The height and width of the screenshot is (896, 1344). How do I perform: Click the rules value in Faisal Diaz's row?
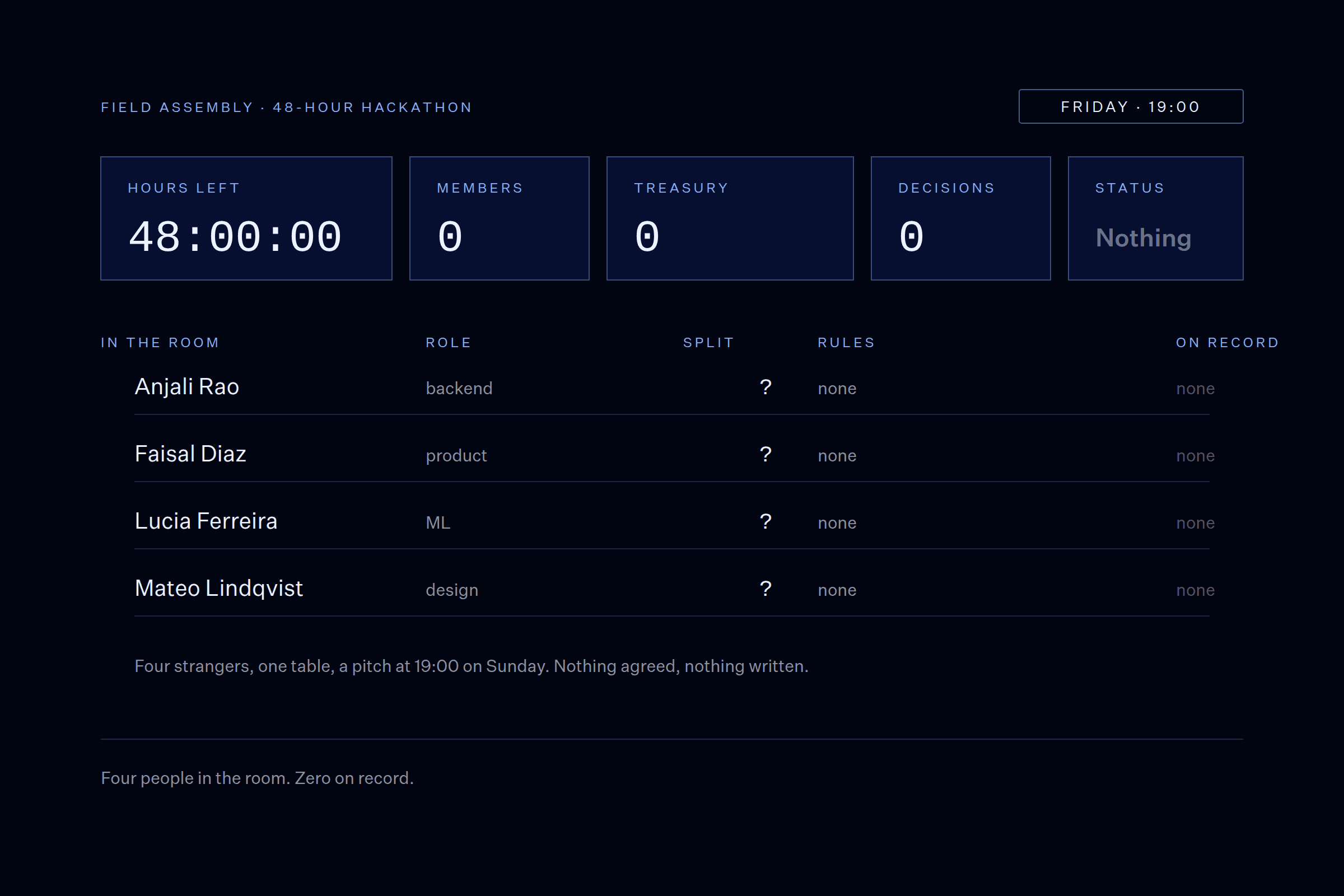837,456
